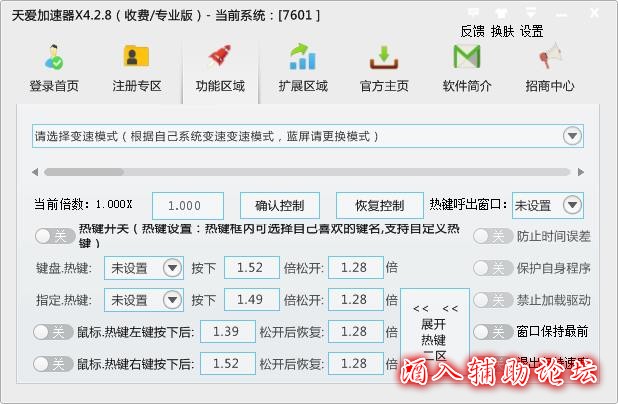Open the 招商中心 megaphone icon

pos(549,57)
